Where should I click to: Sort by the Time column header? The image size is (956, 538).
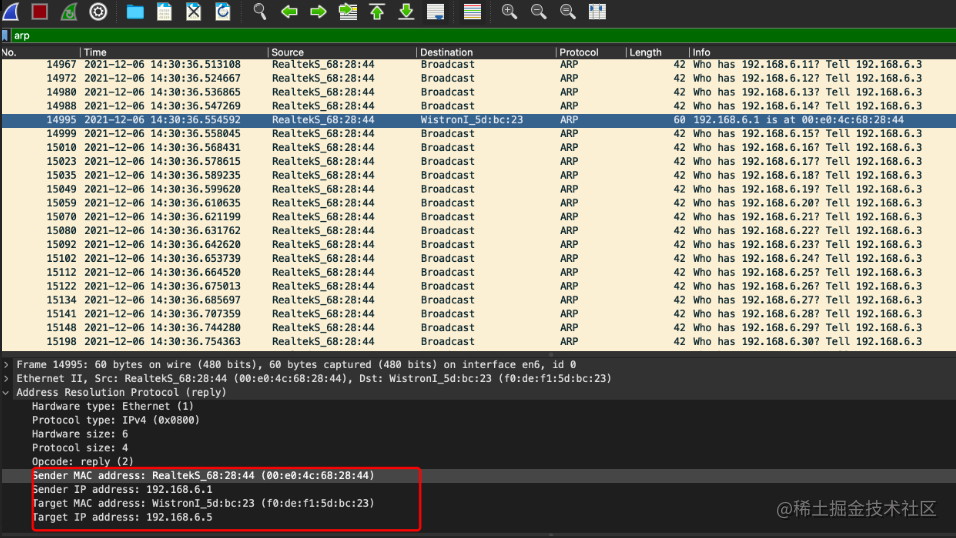174,52
